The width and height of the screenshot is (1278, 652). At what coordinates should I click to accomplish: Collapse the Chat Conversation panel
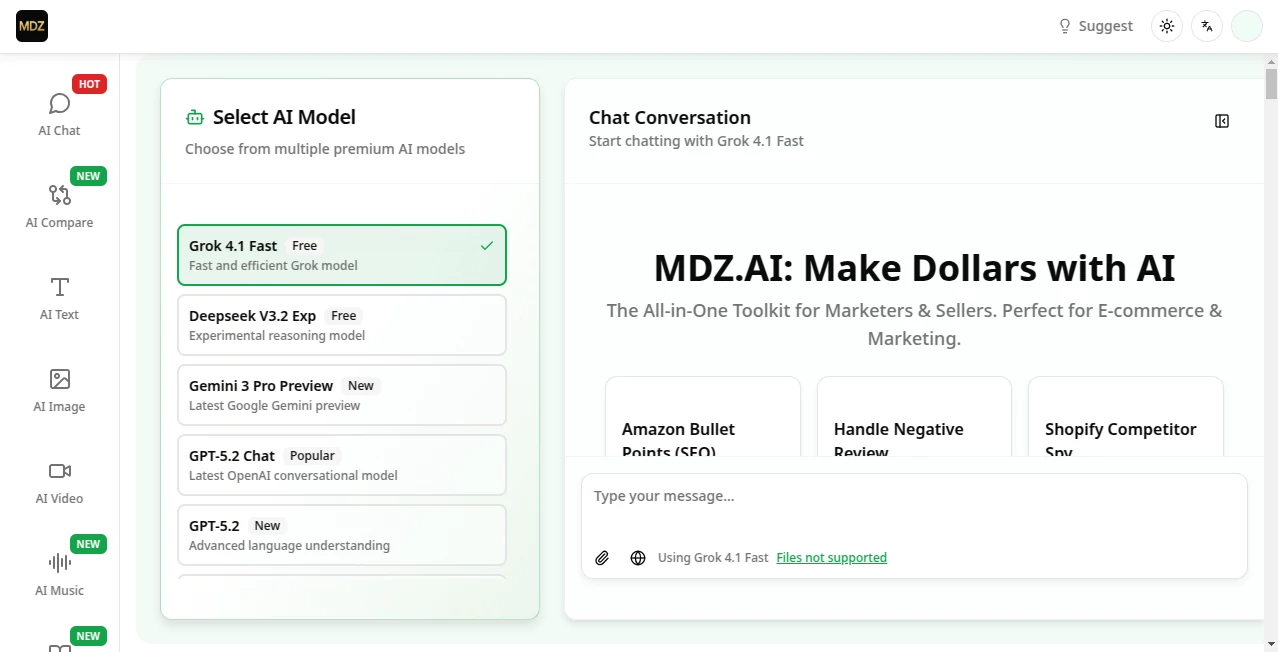coord(1221,120)
